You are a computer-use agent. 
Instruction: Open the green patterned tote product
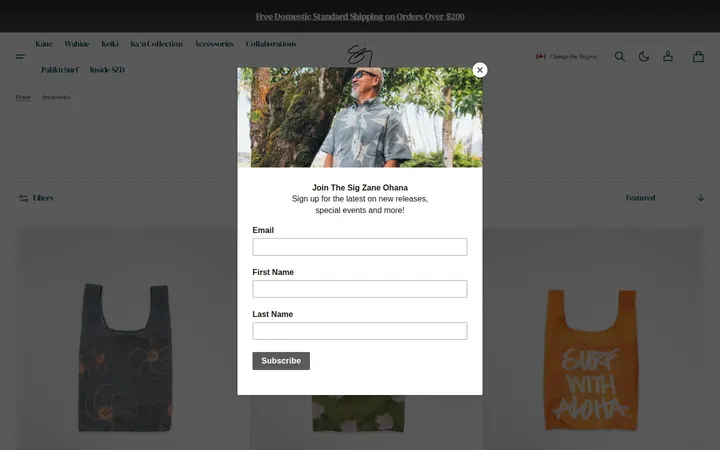tap(358, 413)
